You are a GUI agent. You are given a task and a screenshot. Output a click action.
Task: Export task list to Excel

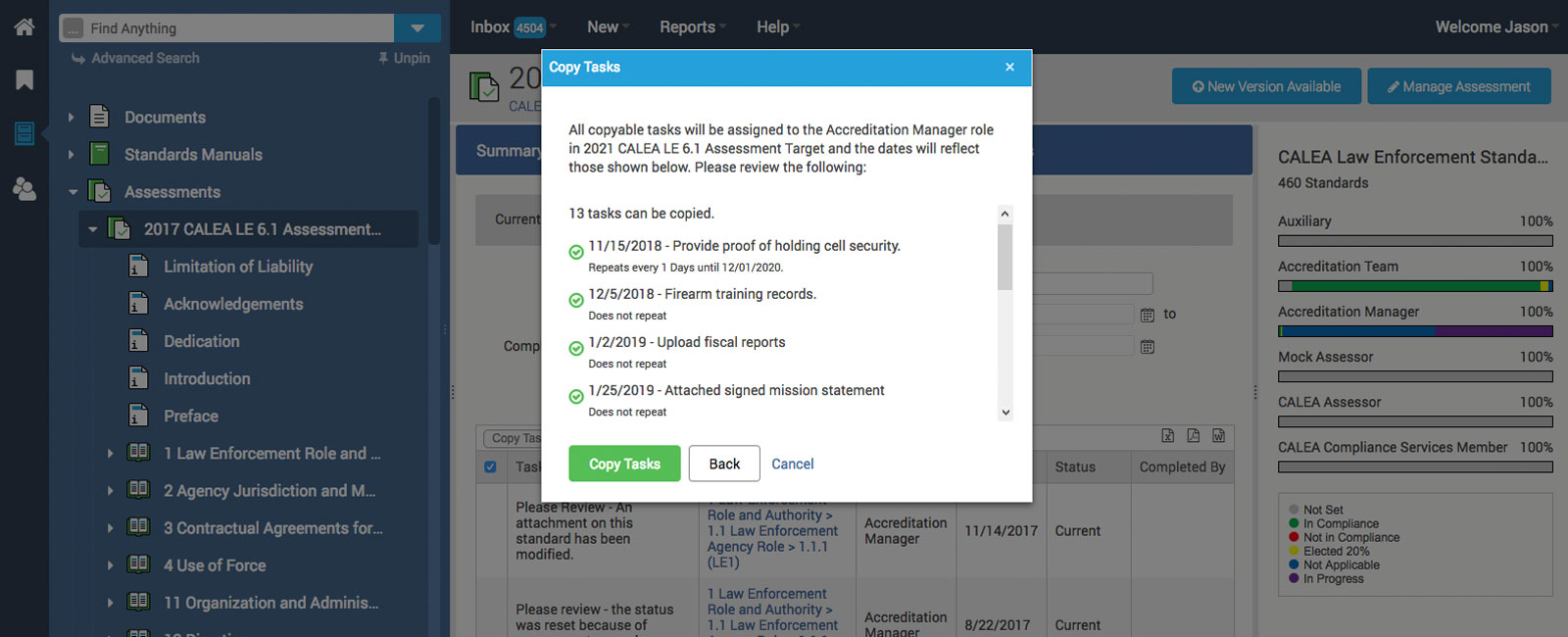(x=1167, y=436)
